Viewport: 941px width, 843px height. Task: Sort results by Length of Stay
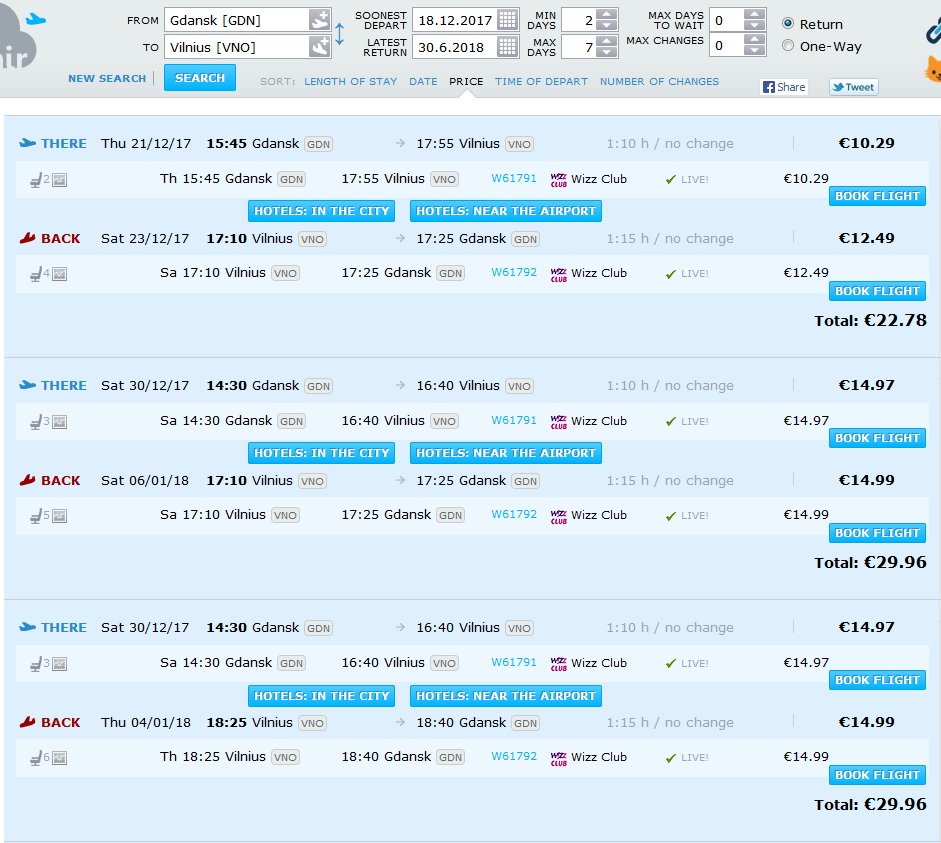point(350,82)
